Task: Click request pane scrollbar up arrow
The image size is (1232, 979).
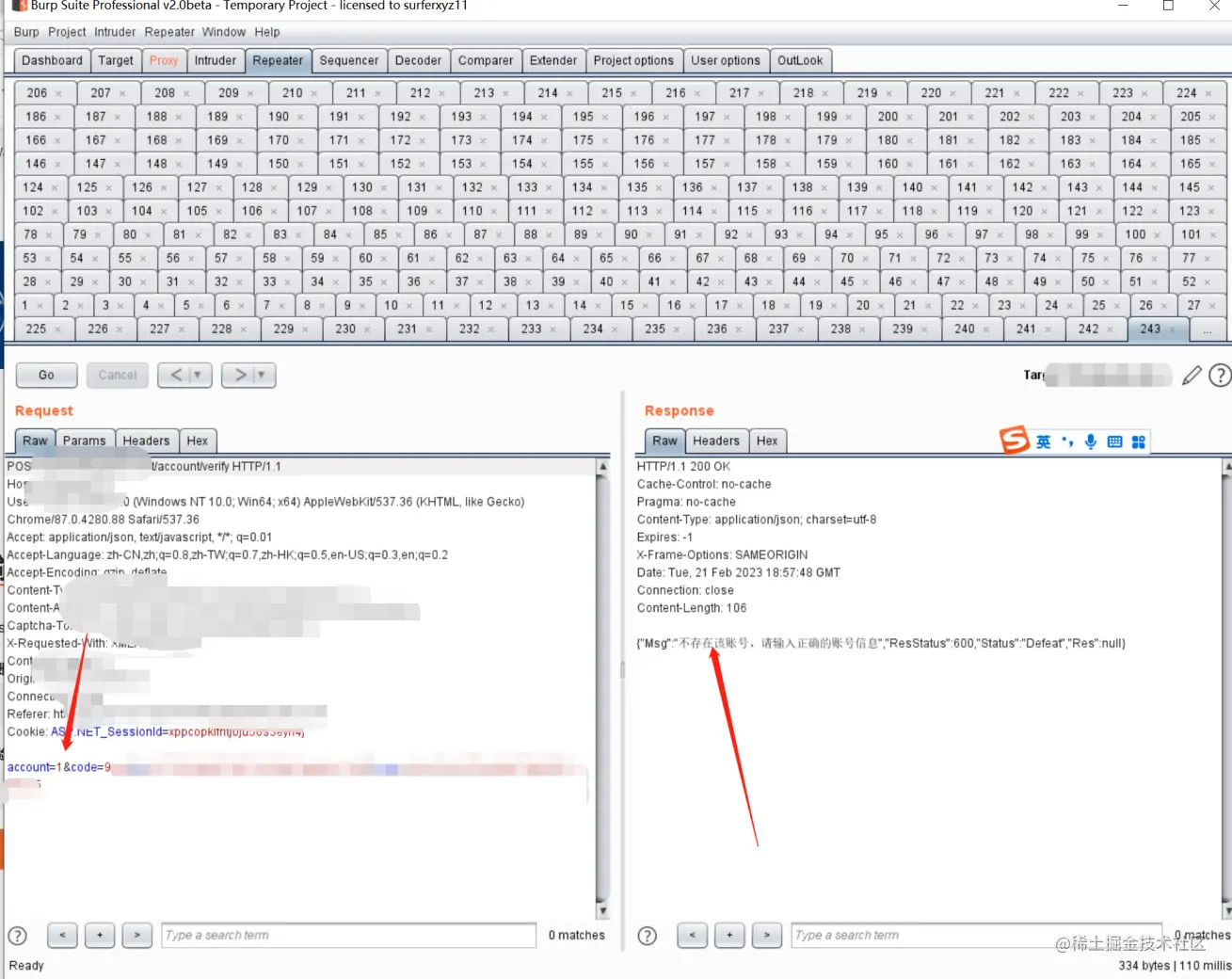Action: click(602, 467)
